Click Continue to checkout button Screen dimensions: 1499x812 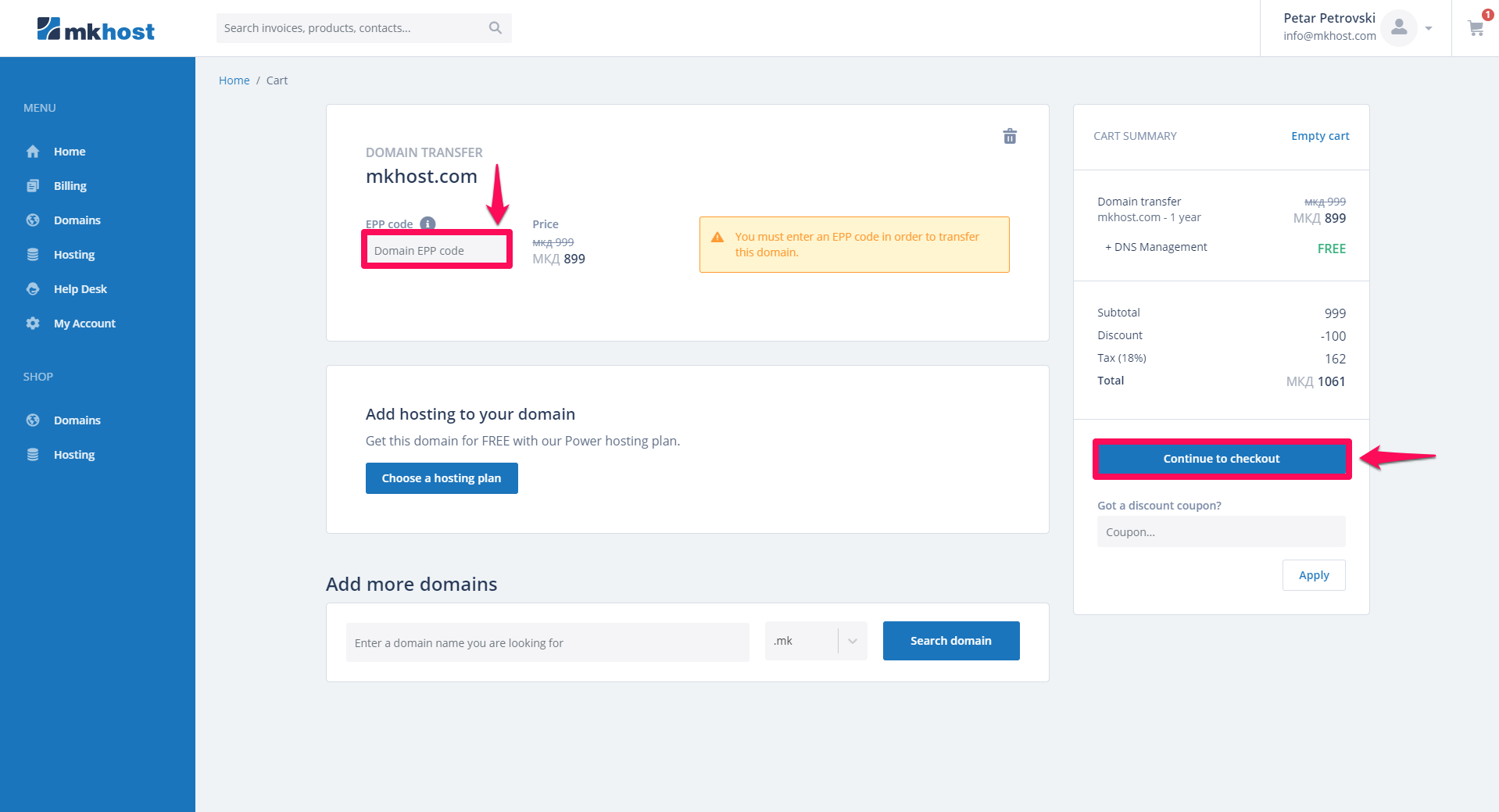coord(1222,459)
